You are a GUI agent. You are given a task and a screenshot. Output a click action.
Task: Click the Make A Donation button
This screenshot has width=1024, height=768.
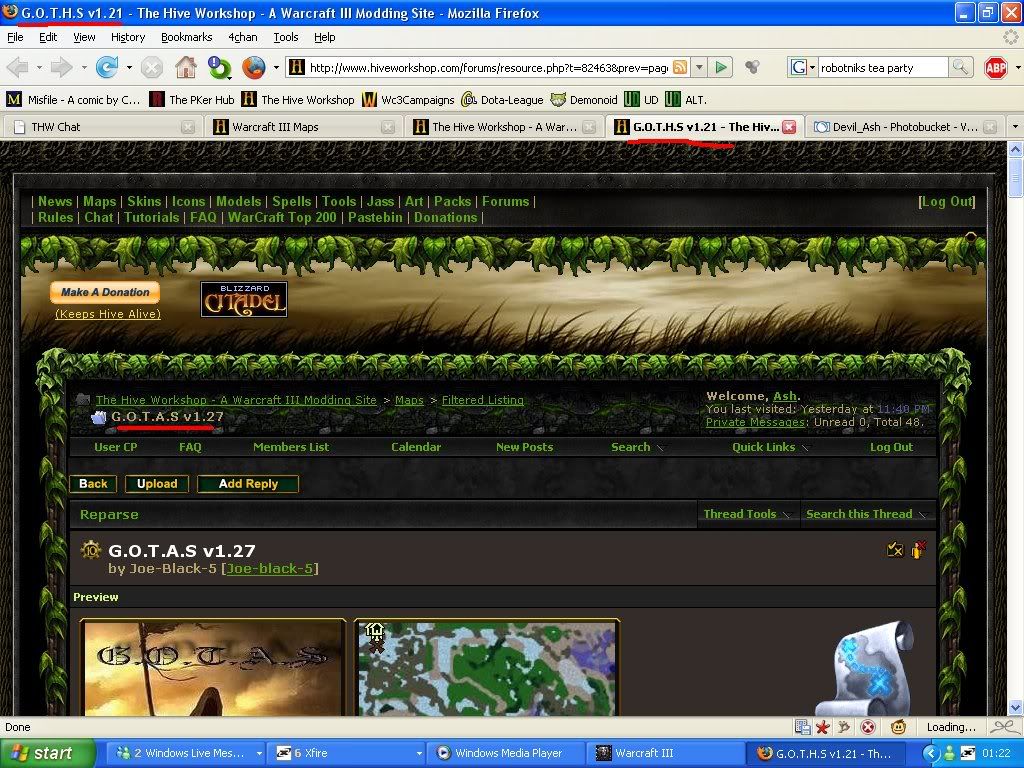(105, 292)
